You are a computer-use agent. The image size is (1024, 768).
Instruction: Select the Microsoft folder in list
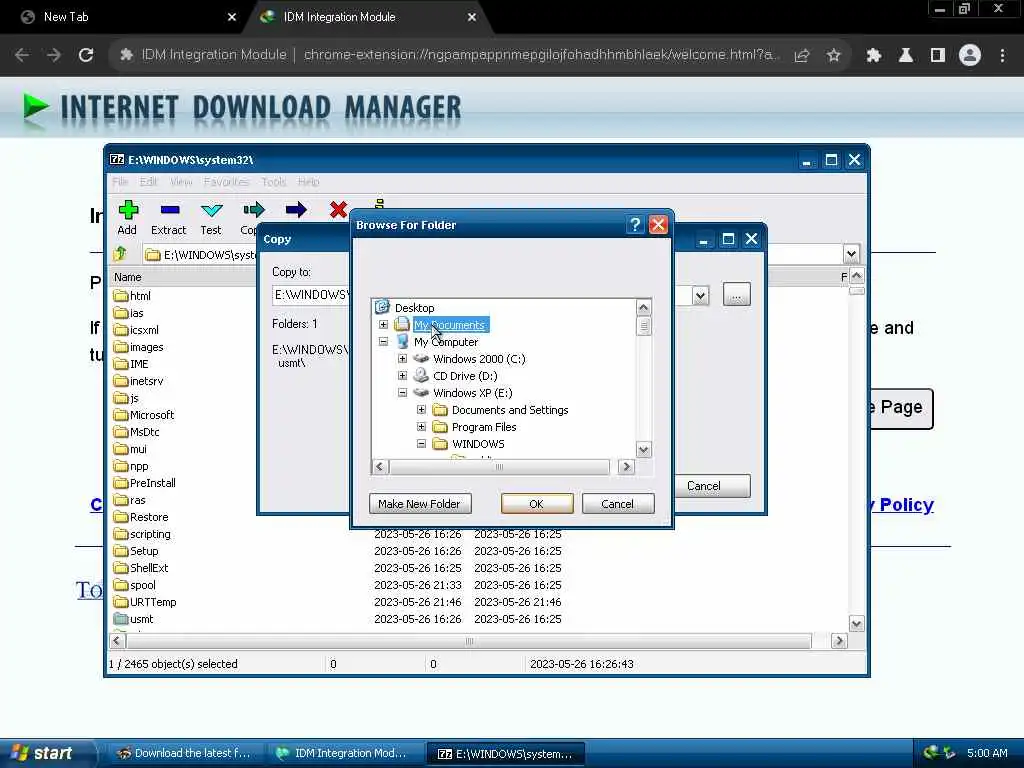(x=144, y=415)
